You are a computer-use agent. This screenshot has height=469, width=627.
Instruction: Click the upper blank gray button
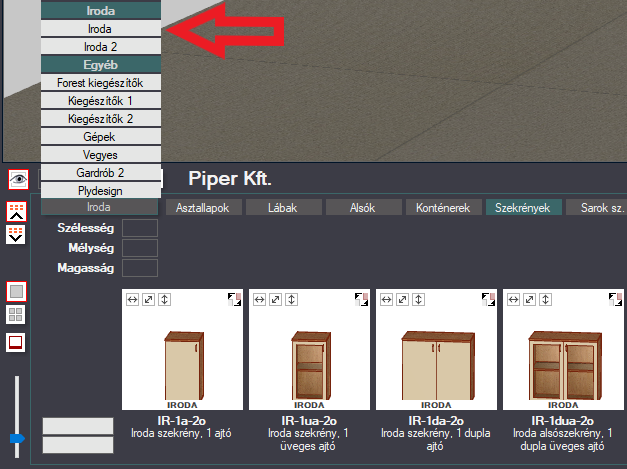click(x=78, y=426)
